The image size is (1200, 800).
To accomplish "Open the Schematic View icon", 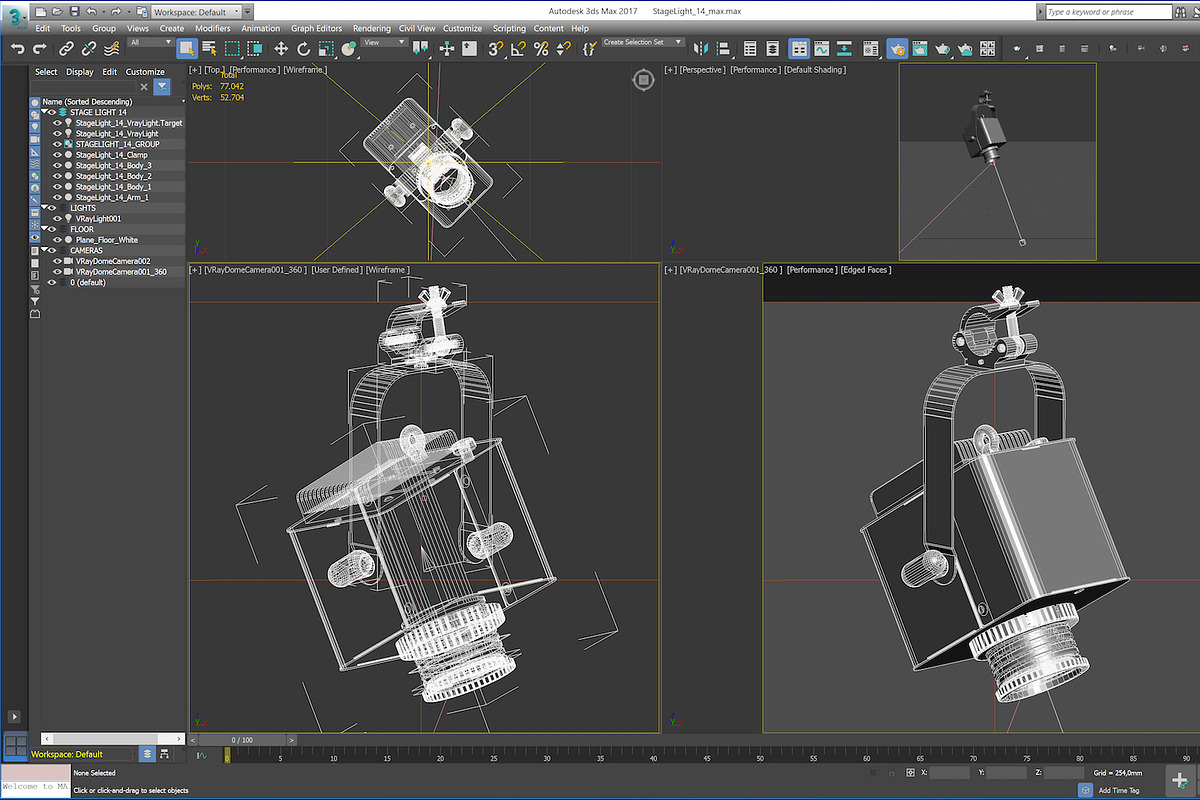I will 846,48.
